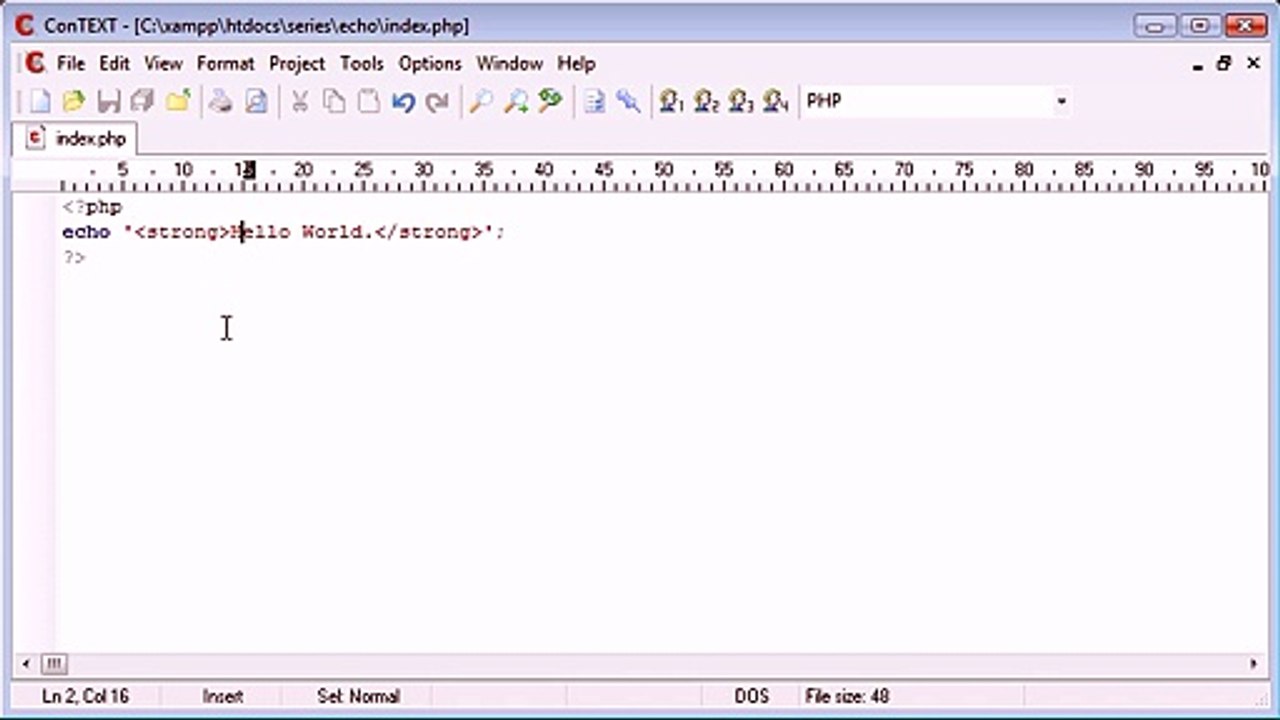Click the ConTEXT icon in menu bar

coord(35,63)
